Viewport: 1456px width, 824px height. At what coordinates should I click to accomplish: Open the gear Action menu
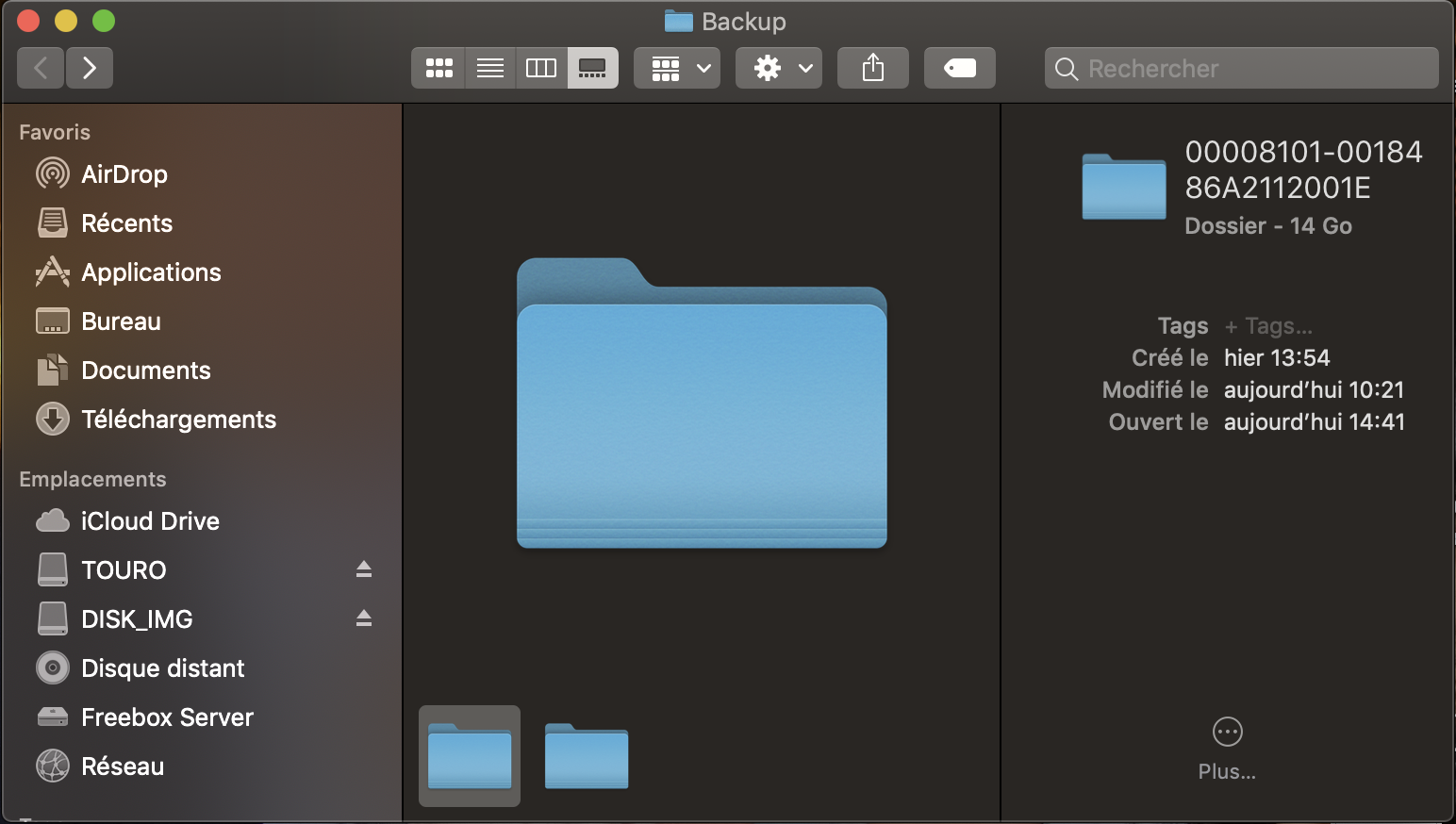[x=778, y=68]
